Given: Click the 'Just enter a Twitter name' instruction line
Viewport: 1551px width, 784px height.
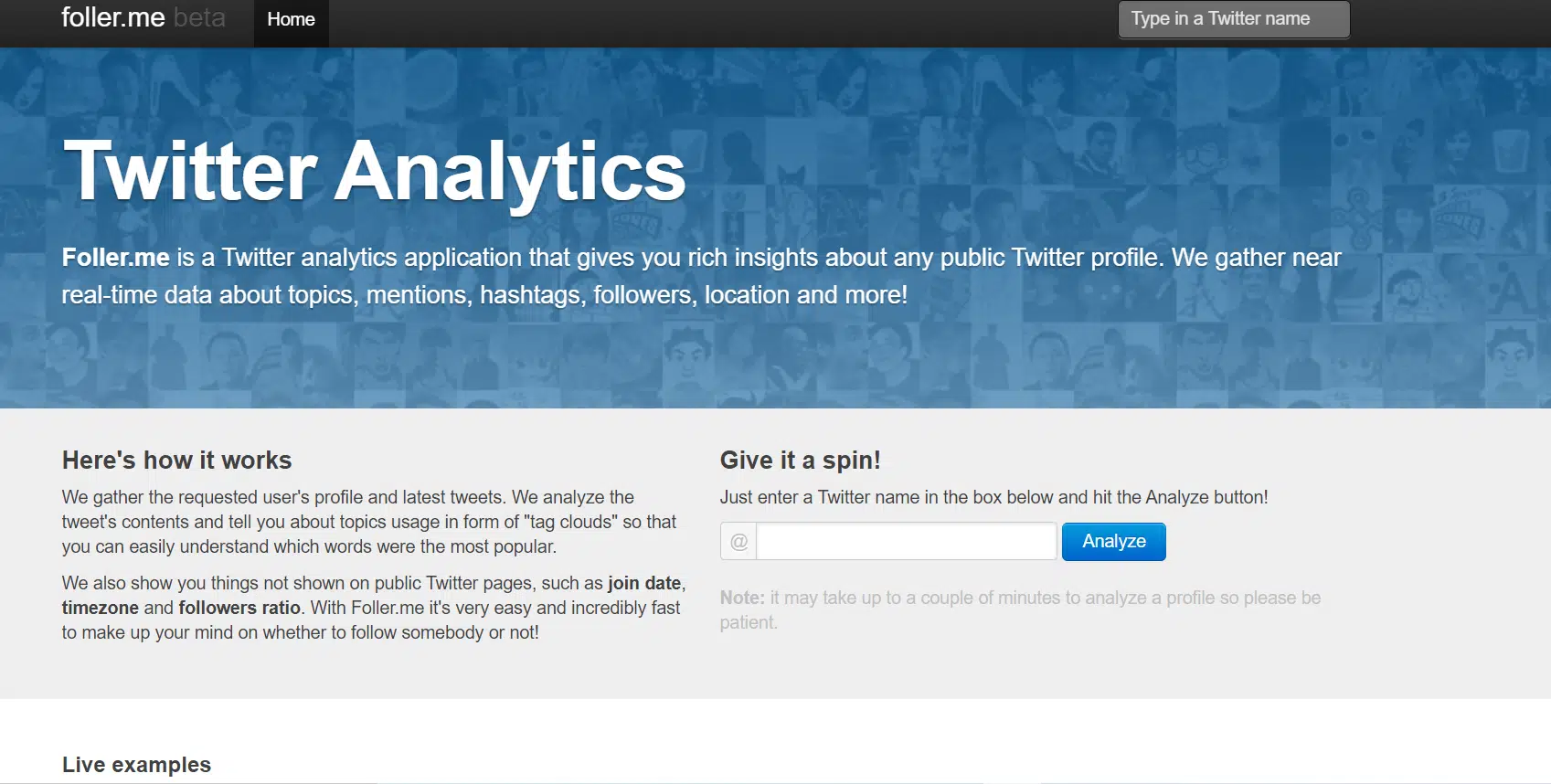Looking at the screenshot, I should click(x=993, y=497).
